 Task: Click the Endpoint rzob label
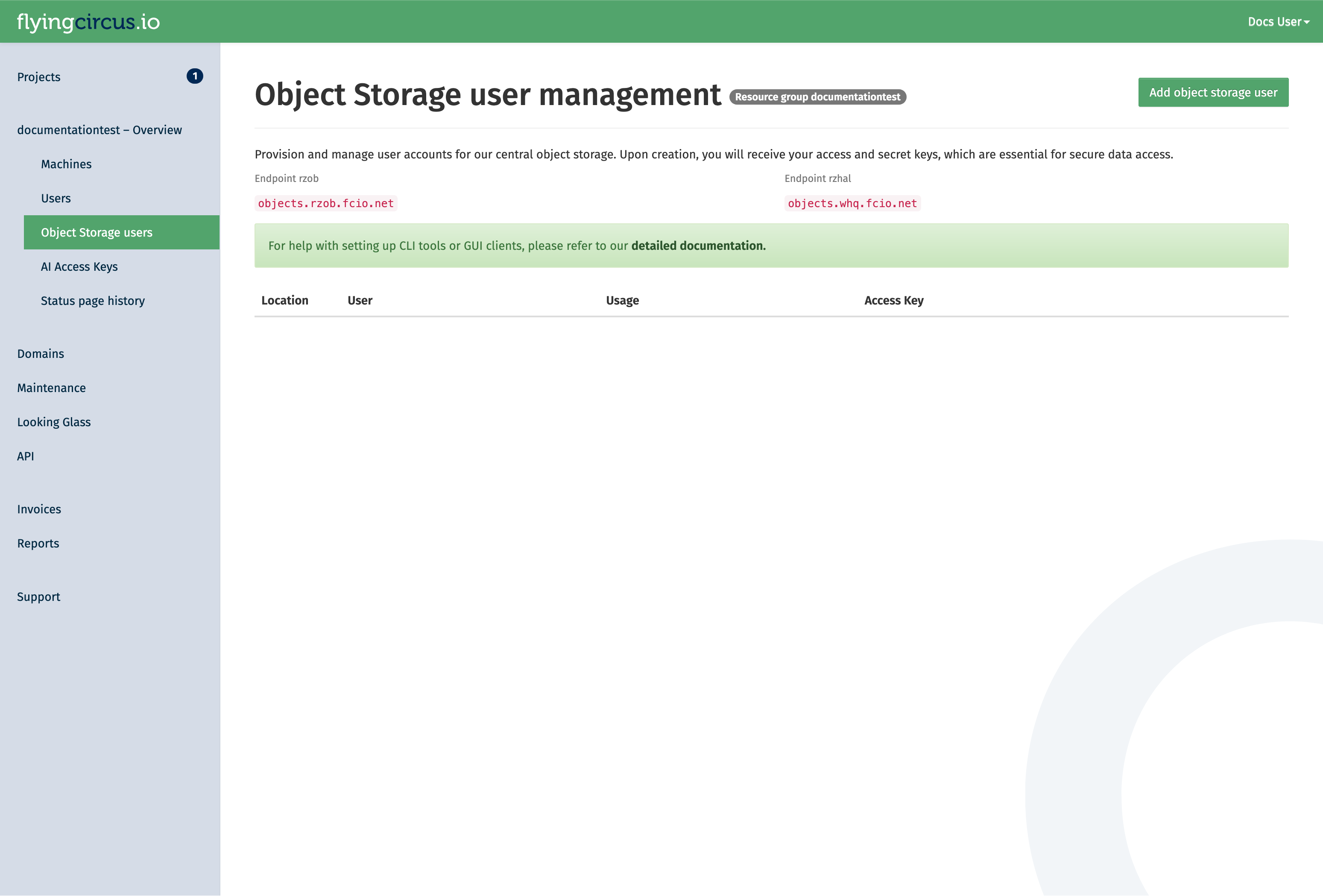click(287, 178)
